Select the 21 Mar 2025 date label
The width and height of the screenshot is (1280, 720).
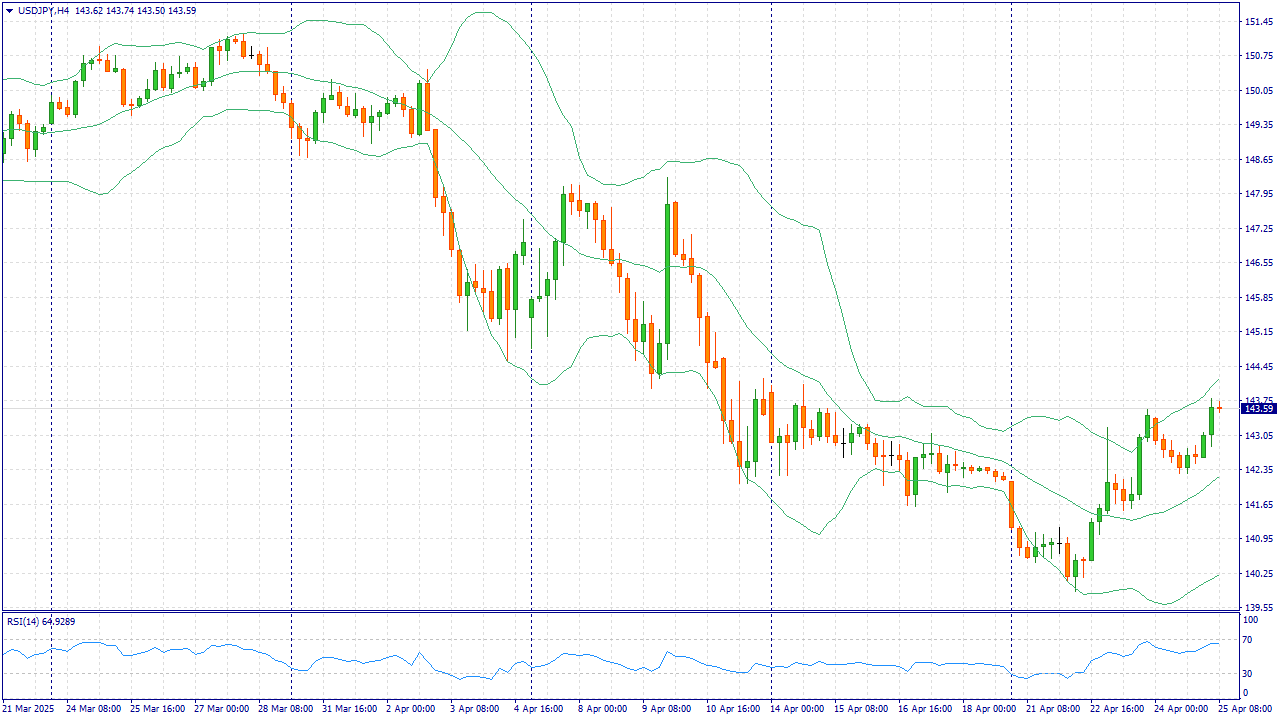(30, 708)
